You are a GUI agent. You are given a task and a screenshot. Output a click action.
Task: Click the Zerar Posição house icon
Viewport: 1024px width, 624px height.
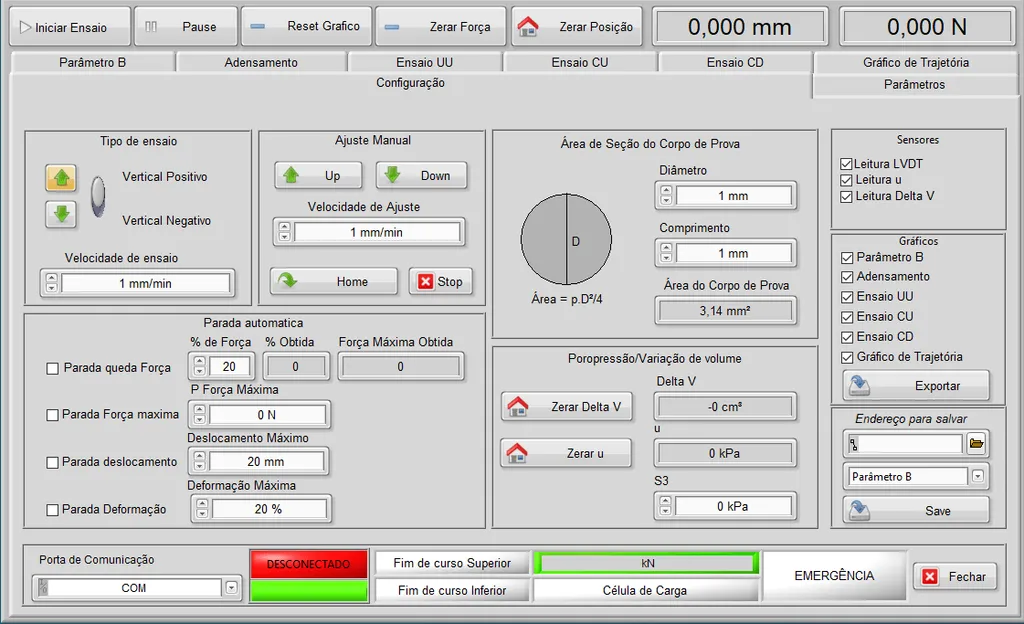[528, 27]
